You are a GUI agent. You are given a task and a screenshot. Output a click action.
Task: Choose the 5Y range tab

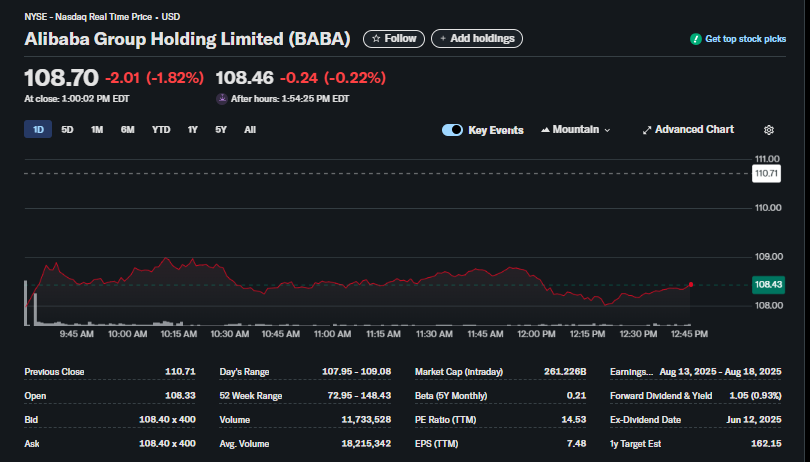pos(221,130)
